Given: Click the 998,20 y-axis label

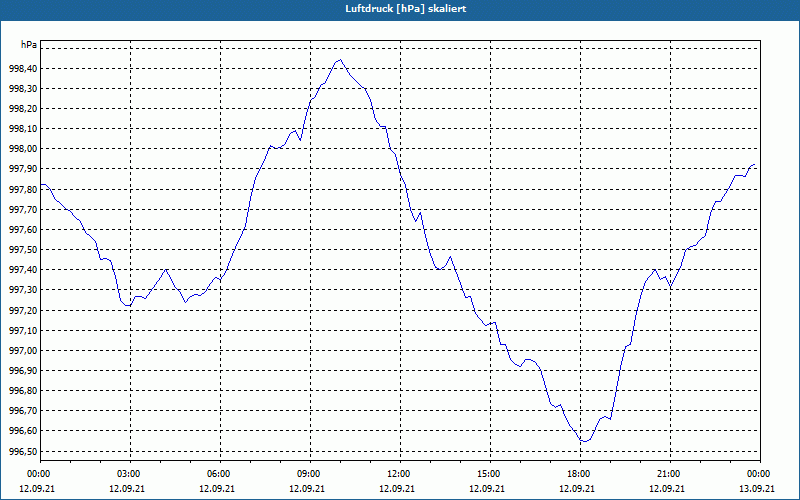Looking at the screenshot, I should pos(23,109).
